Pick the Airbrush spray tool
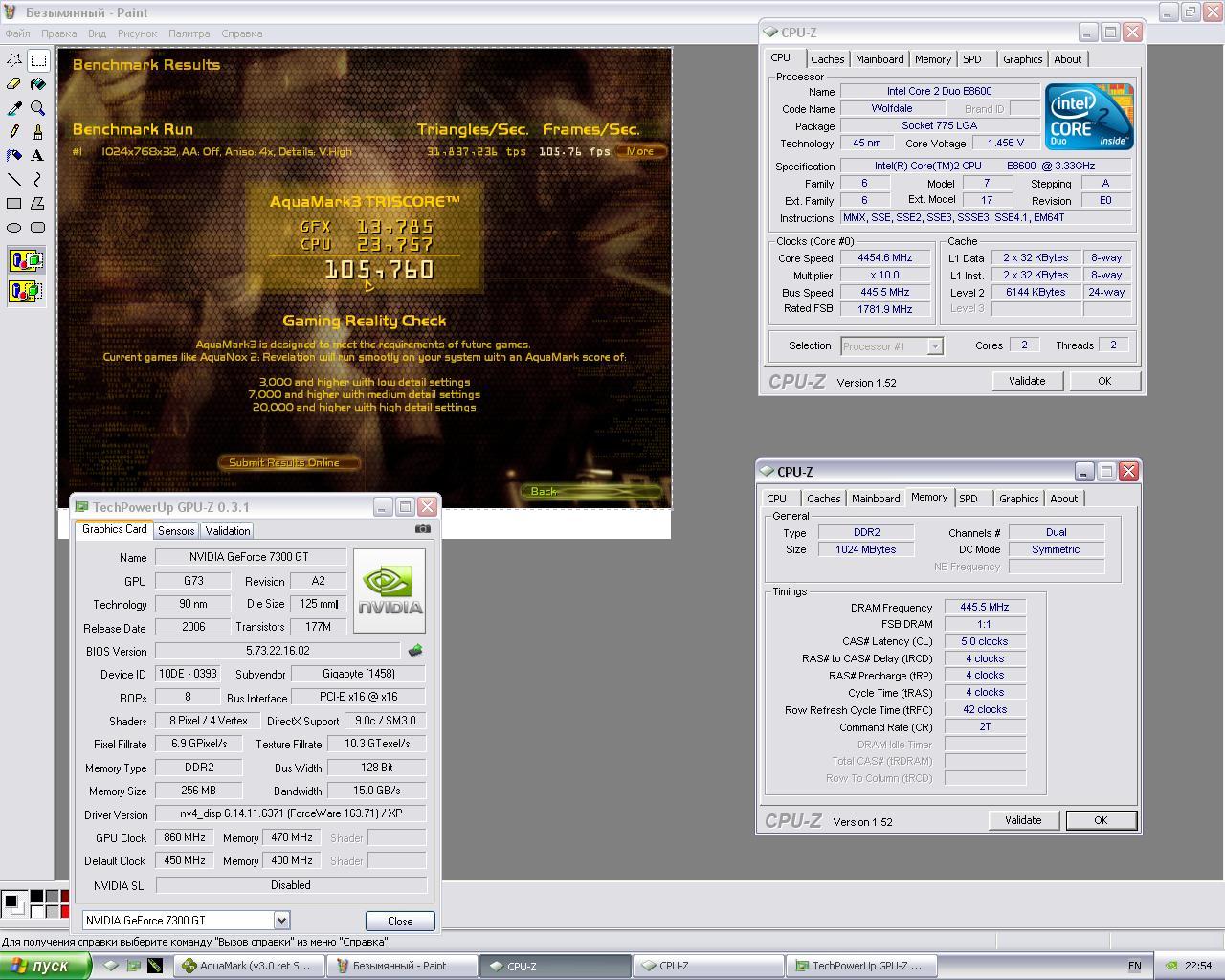 point(14,155)
